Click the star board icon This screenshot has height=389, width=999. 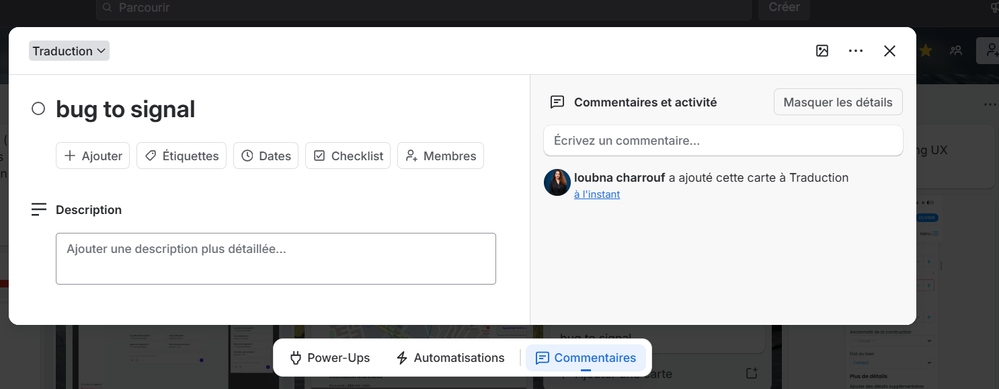pos(926,50)
